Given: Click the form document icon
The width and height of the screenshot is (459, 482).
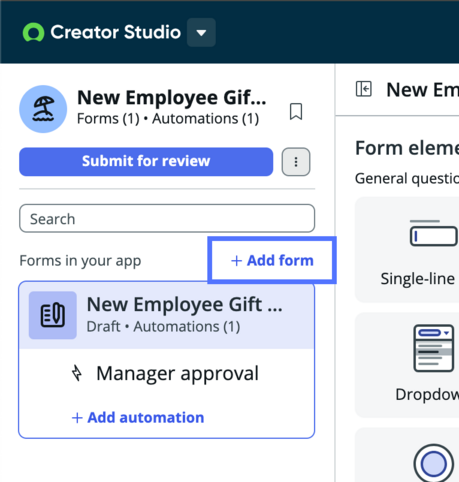Looking at the screenshot, I should click(53, 315).
